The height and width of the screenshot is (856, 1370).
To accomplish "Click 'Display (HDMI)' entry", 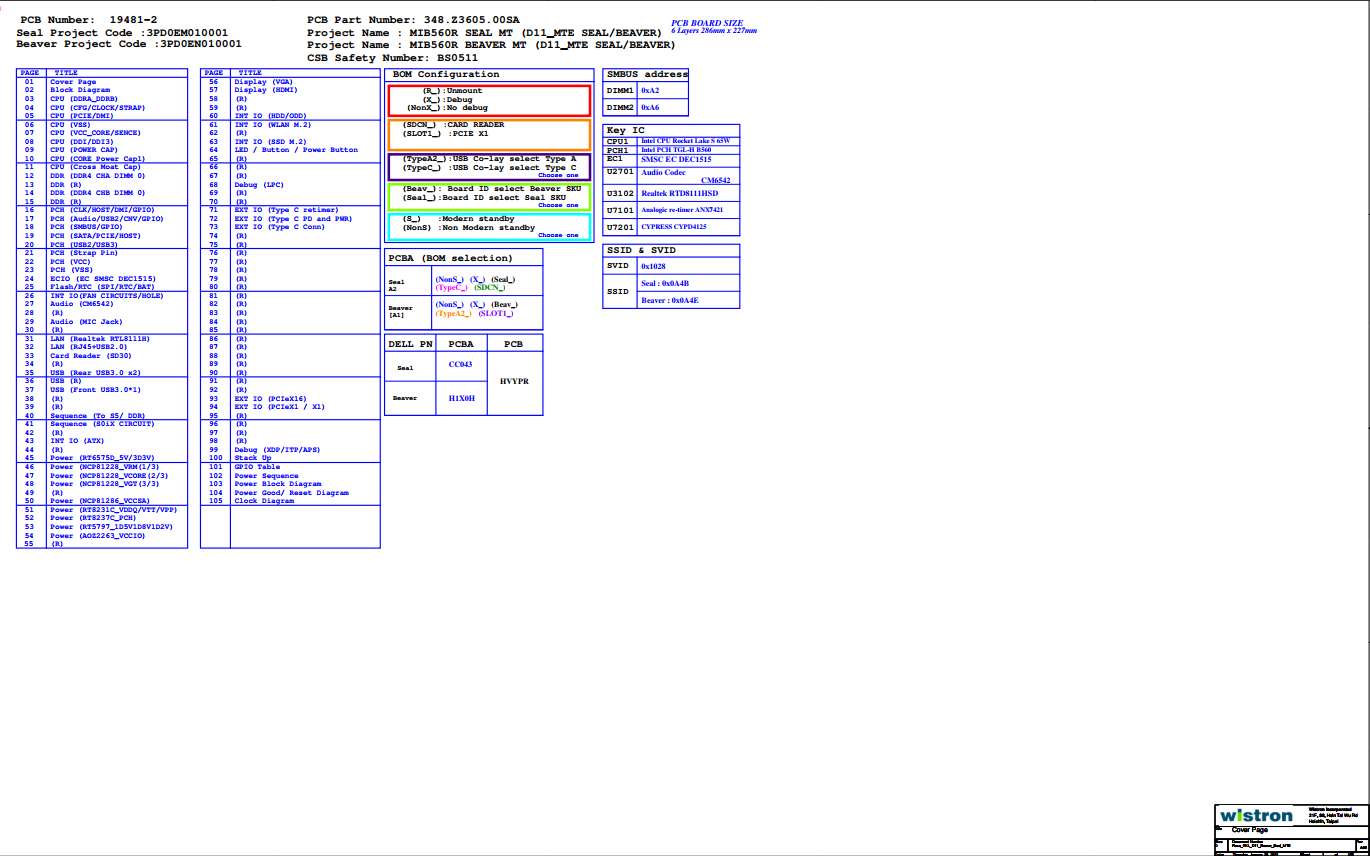I will 266,90.
